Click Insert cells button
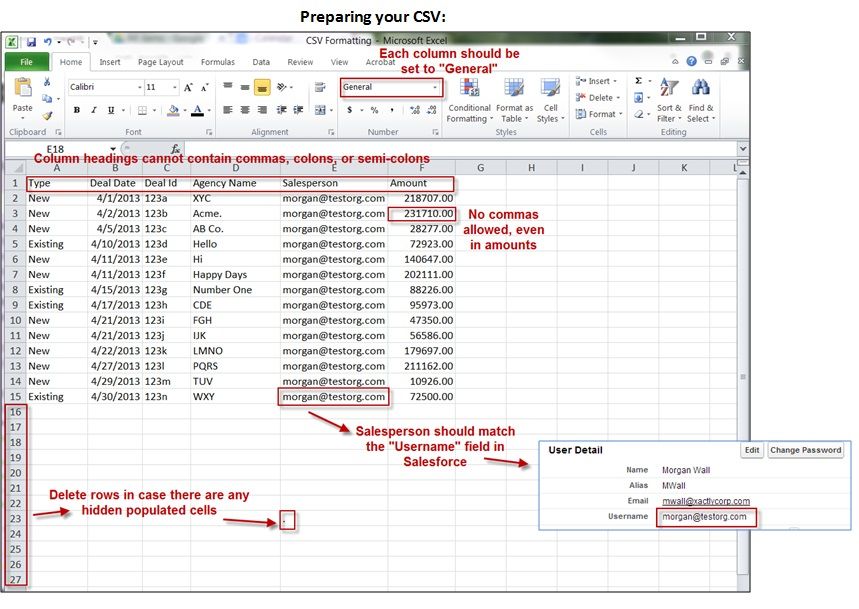 pyautogui.click(x=597, y=81)
